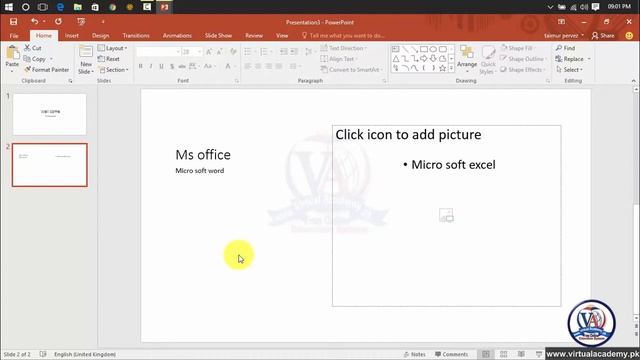Switch to the Insert tab

[x=71, y=36]
